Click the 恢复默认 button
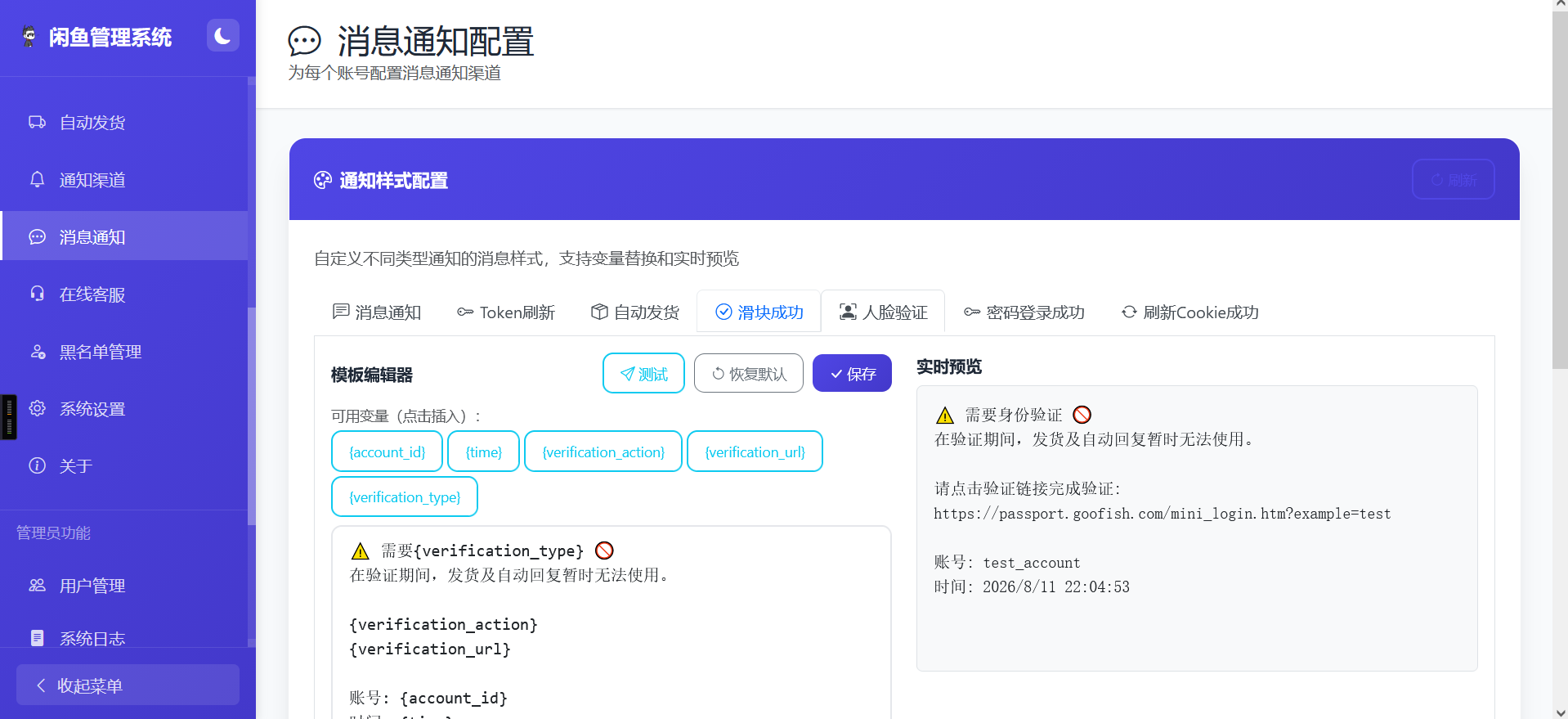Viewport: 1568px width, 719px height. [749, 373]
